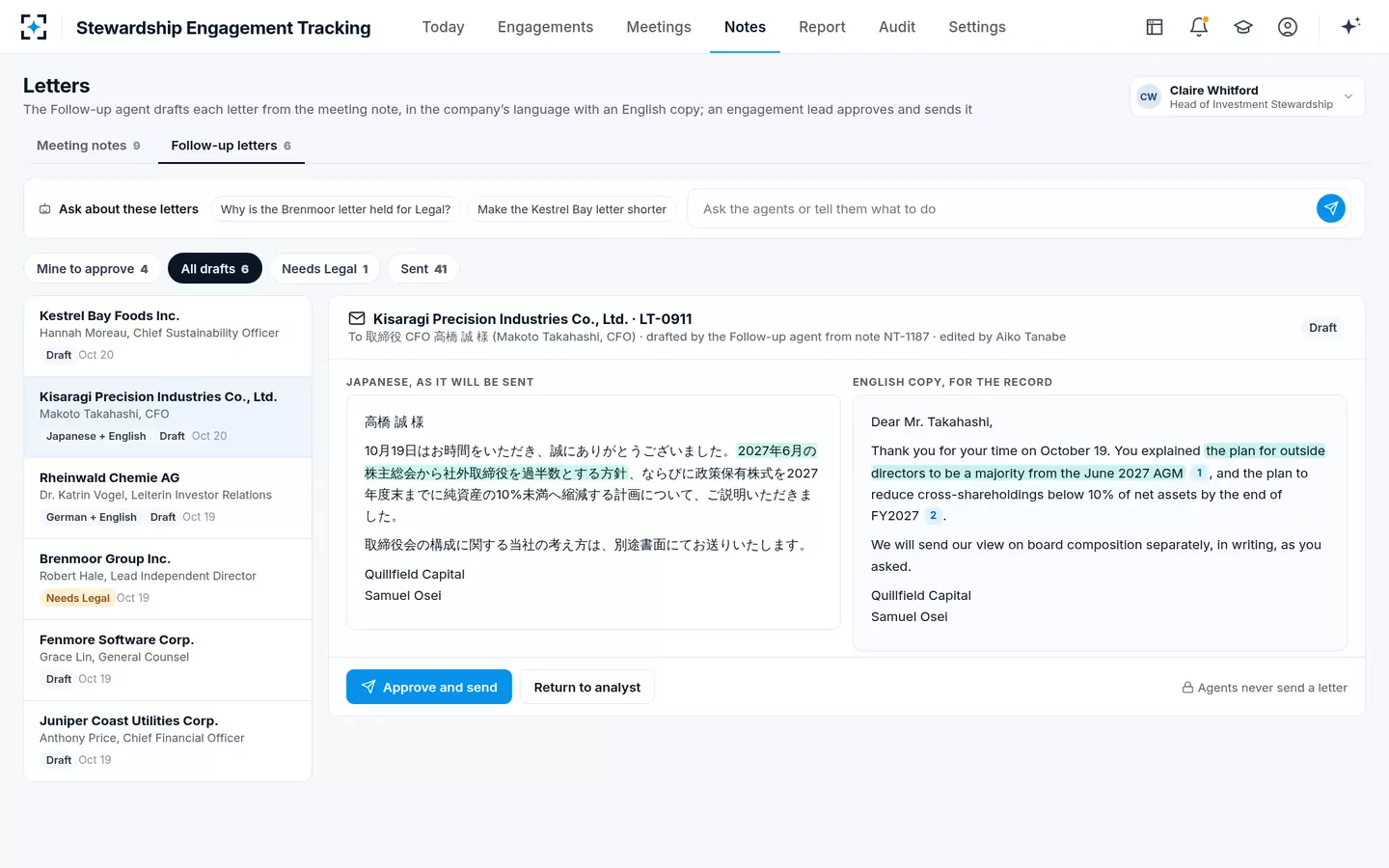The image size is (1389, 868).
Task: Open the Kestrel Bay Foods Inc. letter
Action: point(168,336)
